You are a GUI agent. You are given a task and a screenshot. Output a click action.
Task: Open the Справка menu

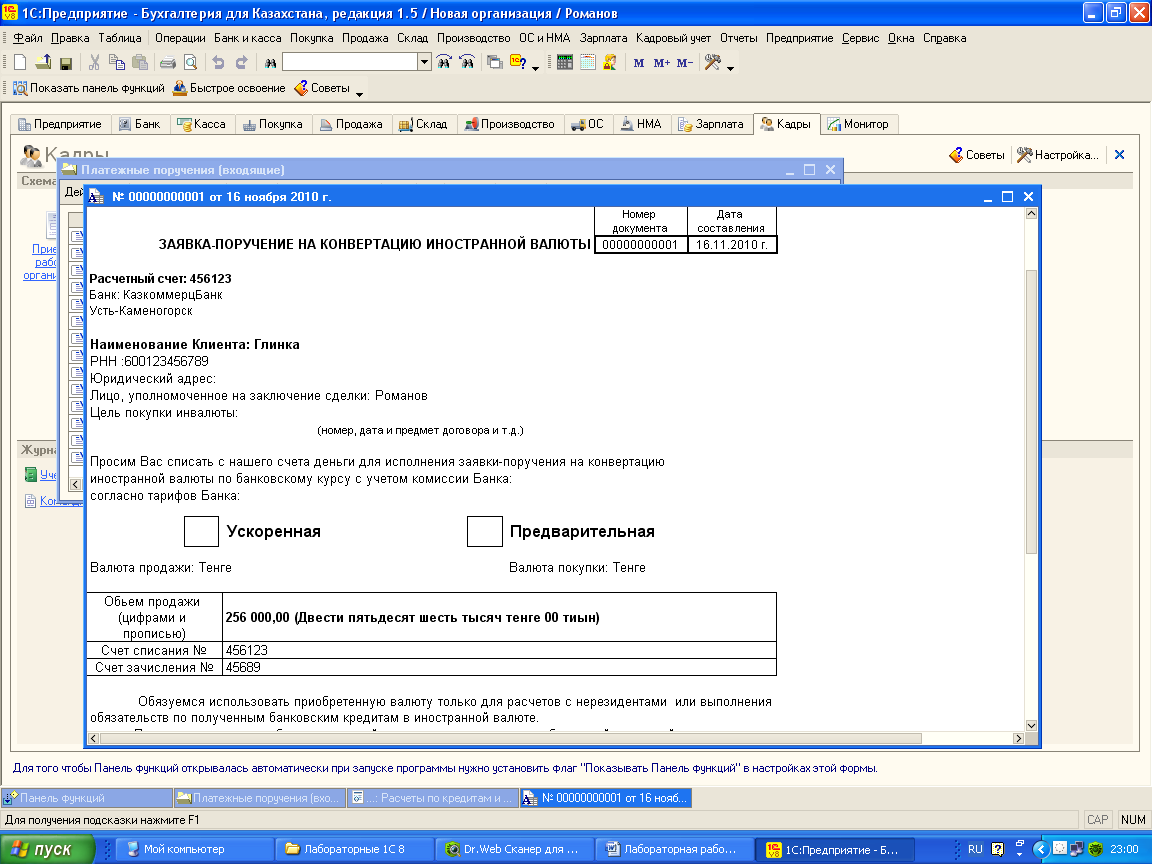tap(944, 38)
